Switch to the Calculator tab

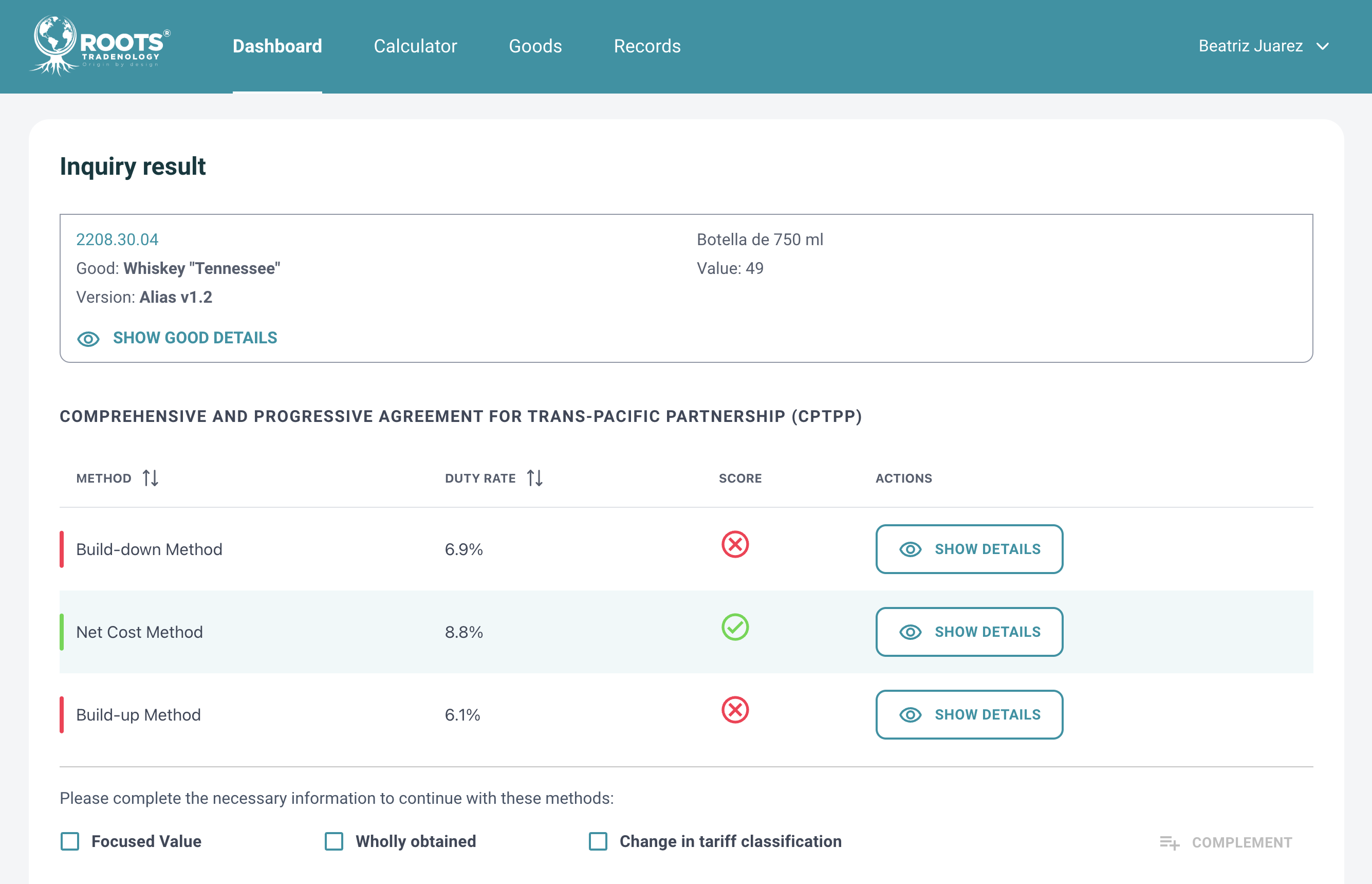pos(415,46)
